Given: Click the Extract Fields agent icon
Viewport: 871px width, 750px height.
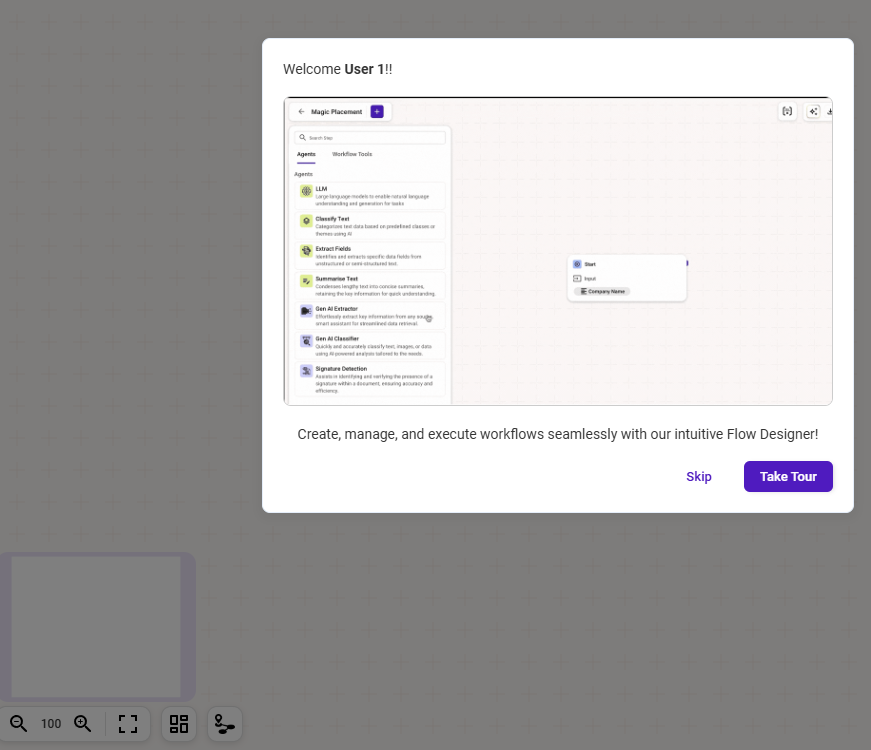Looking at the screenshot, I should 306,251.
